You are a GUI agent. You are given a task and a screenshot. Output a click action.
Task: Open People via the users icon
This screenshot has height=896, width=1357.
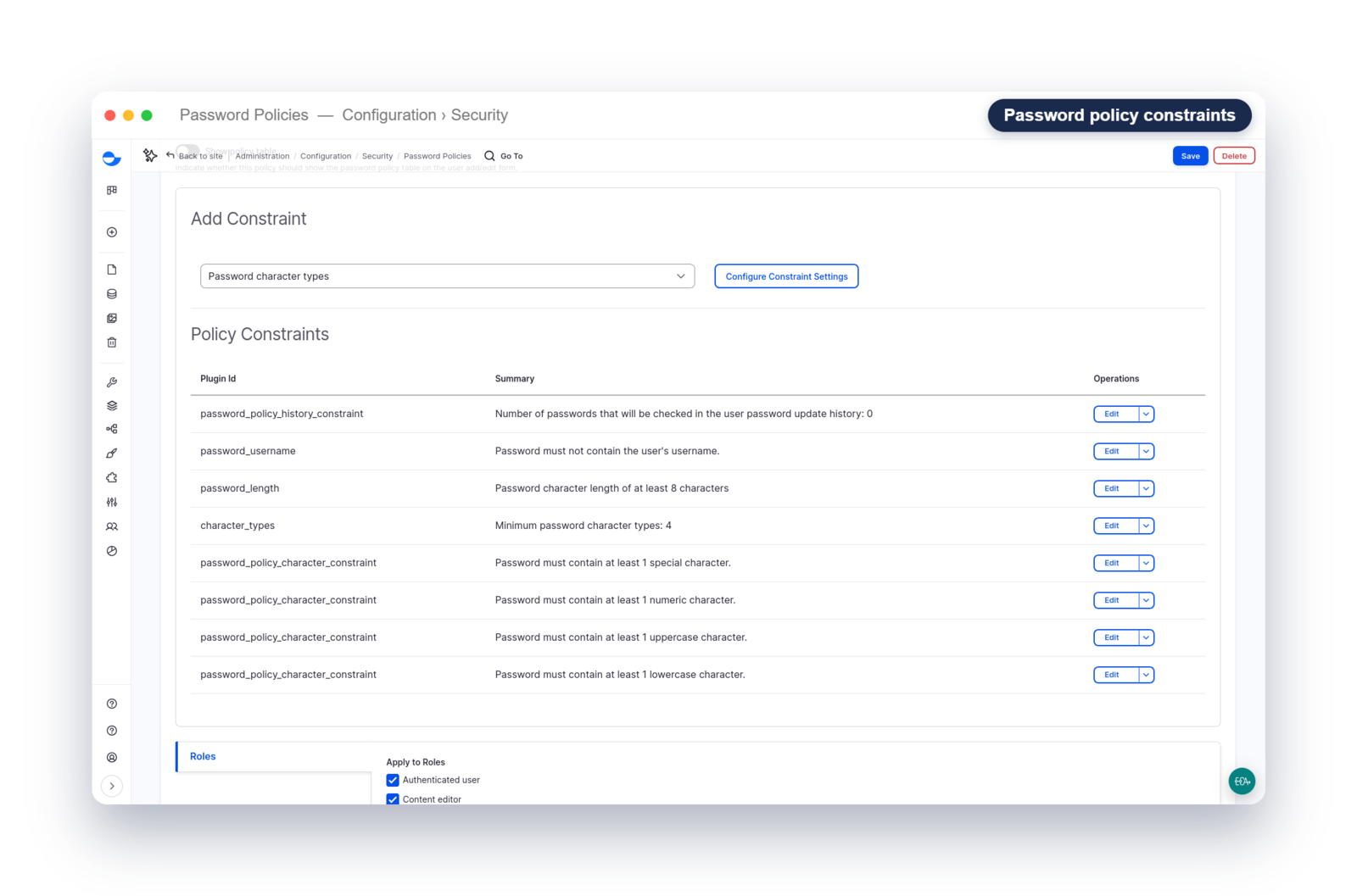(112, 527)
